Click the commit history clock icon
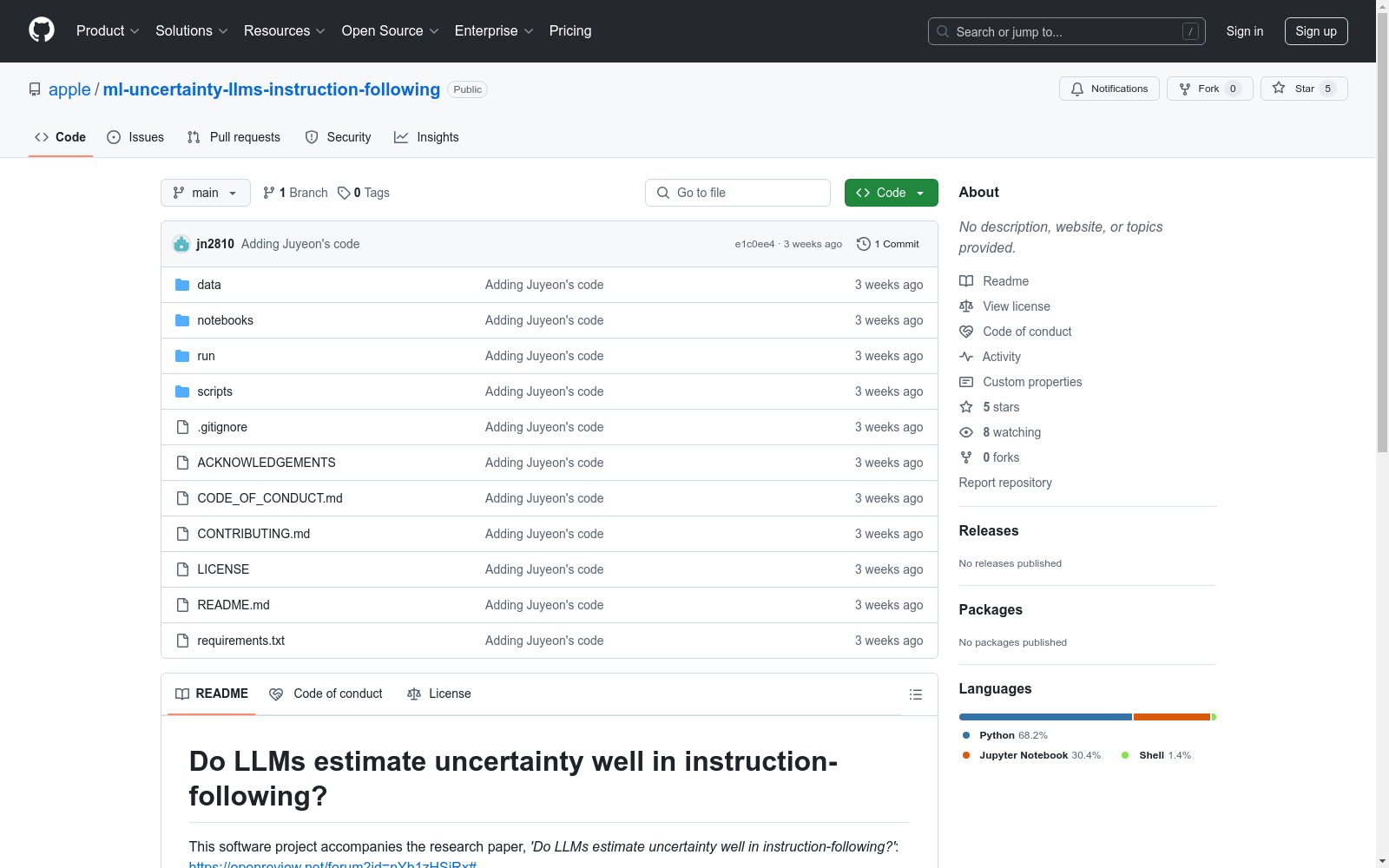 pyautogui.click(x=864, y=244)
